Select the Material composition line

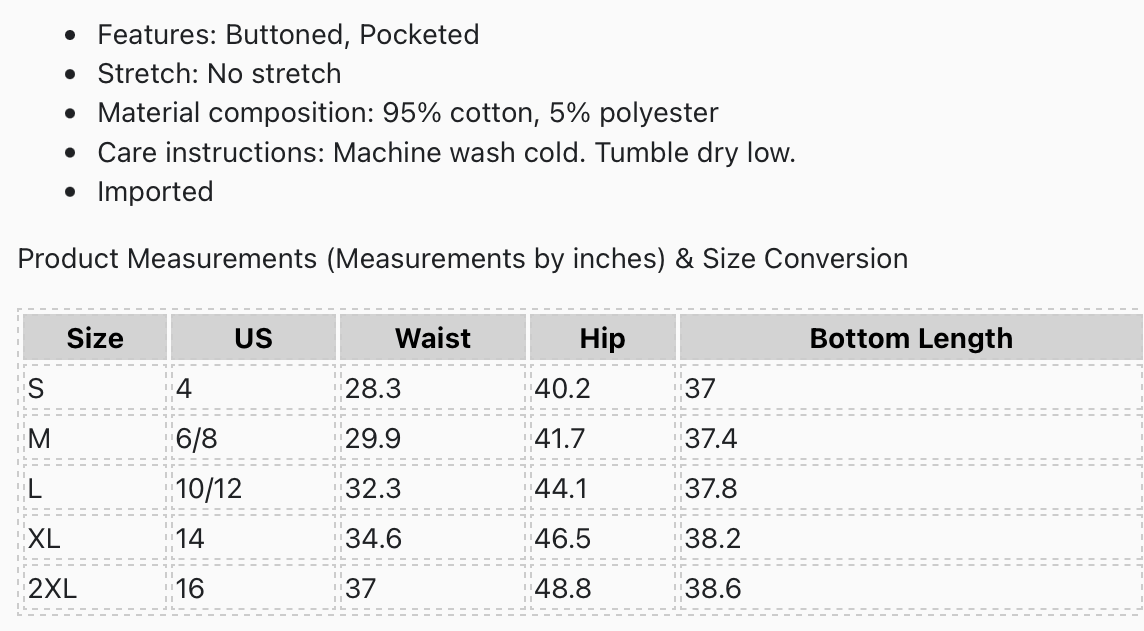pyautogui.click(x=408, y=113)
